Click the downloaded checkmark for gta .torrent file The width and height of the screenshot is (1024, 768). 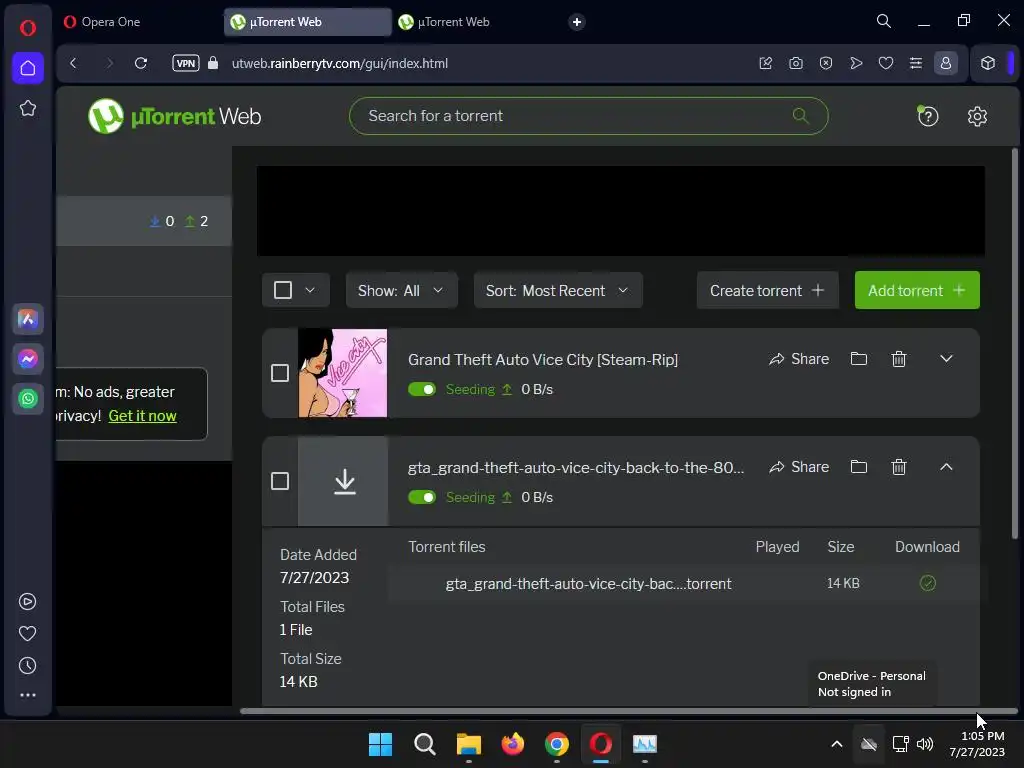click(927, 583)
